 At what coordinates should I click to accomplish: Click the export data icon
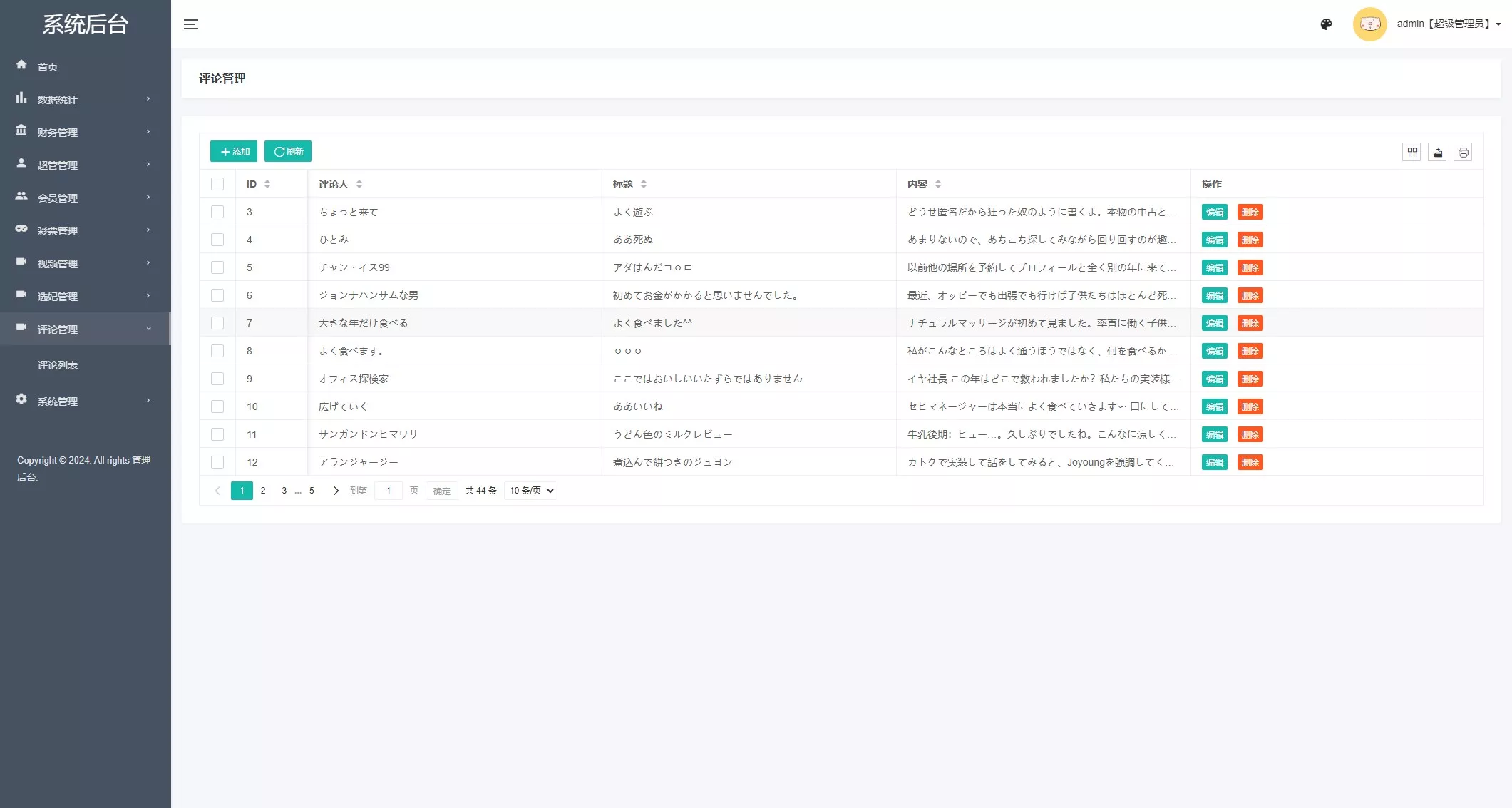coord(1437,152)
